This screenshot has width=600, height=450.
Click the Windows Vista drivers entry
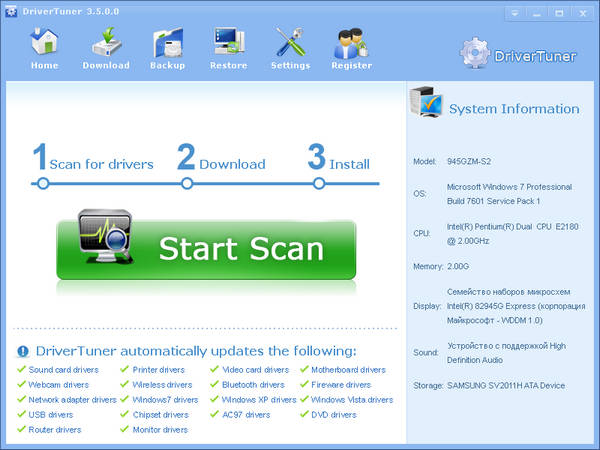pyautogui.click(x=351, y=400)
